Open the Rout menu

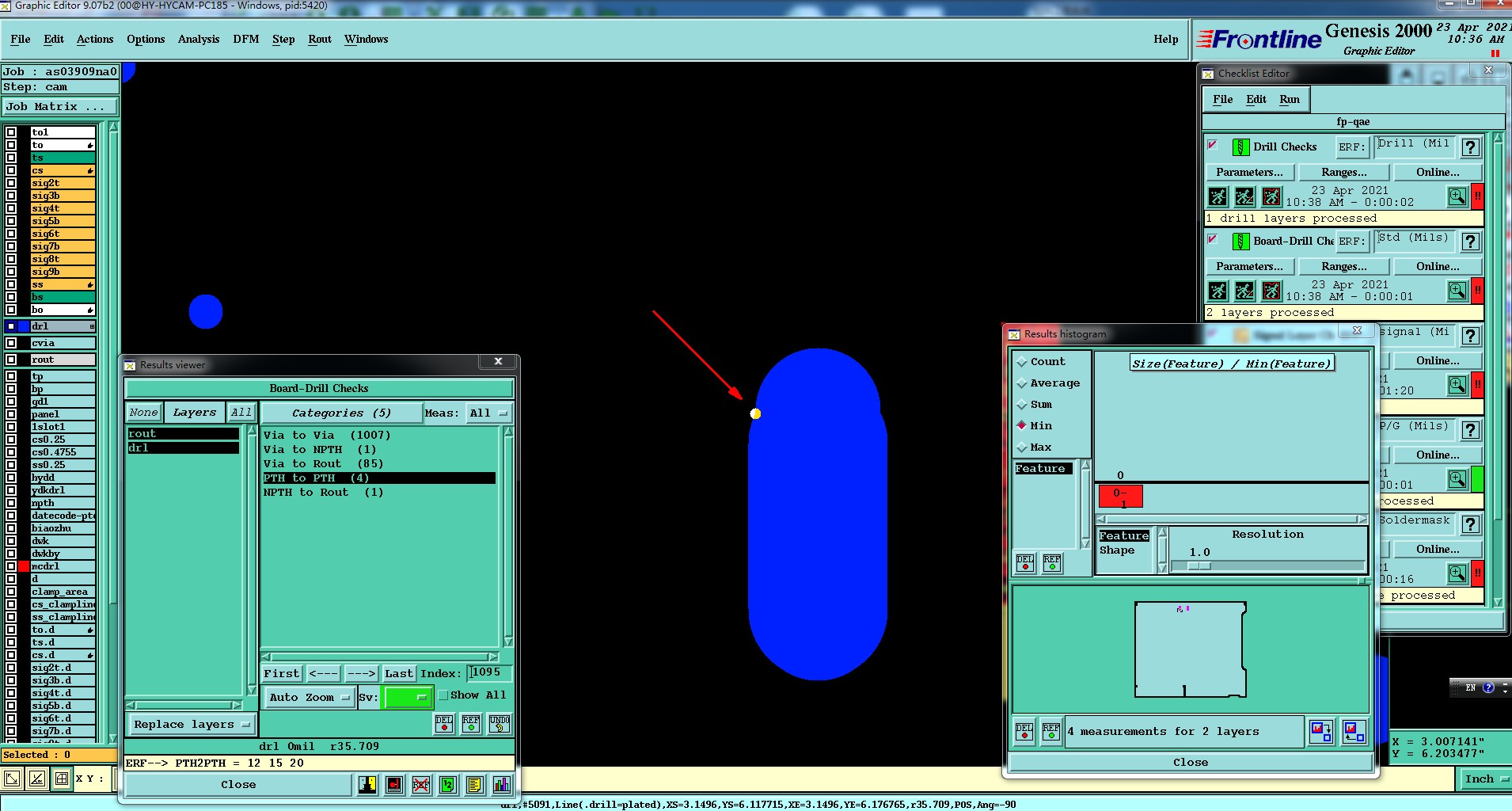pyautogui.click(x=320, y=39)
